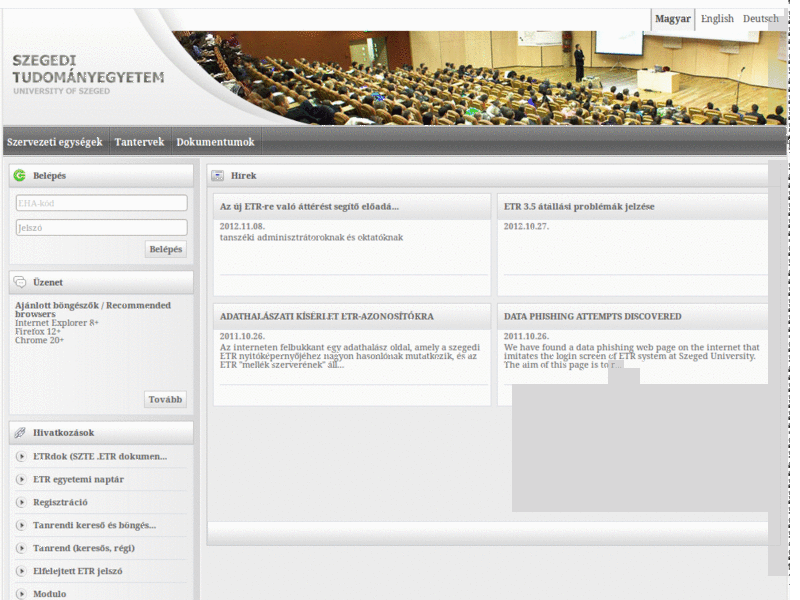Open Tantervek menu
The width and height of the screenshot is (800, 600).
[x=139, y=142]
